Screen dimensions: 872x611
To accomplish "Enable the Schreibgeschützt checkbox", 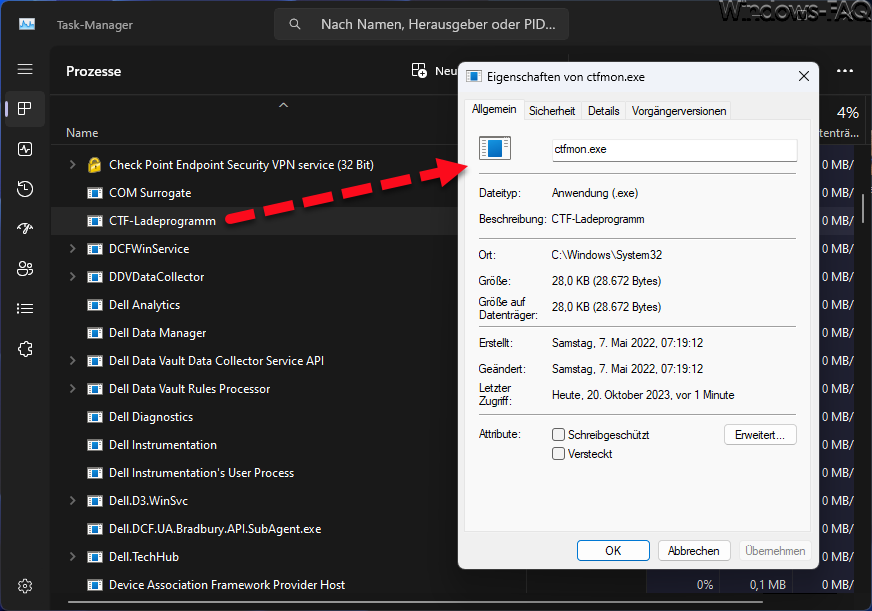I will [558, 435].
